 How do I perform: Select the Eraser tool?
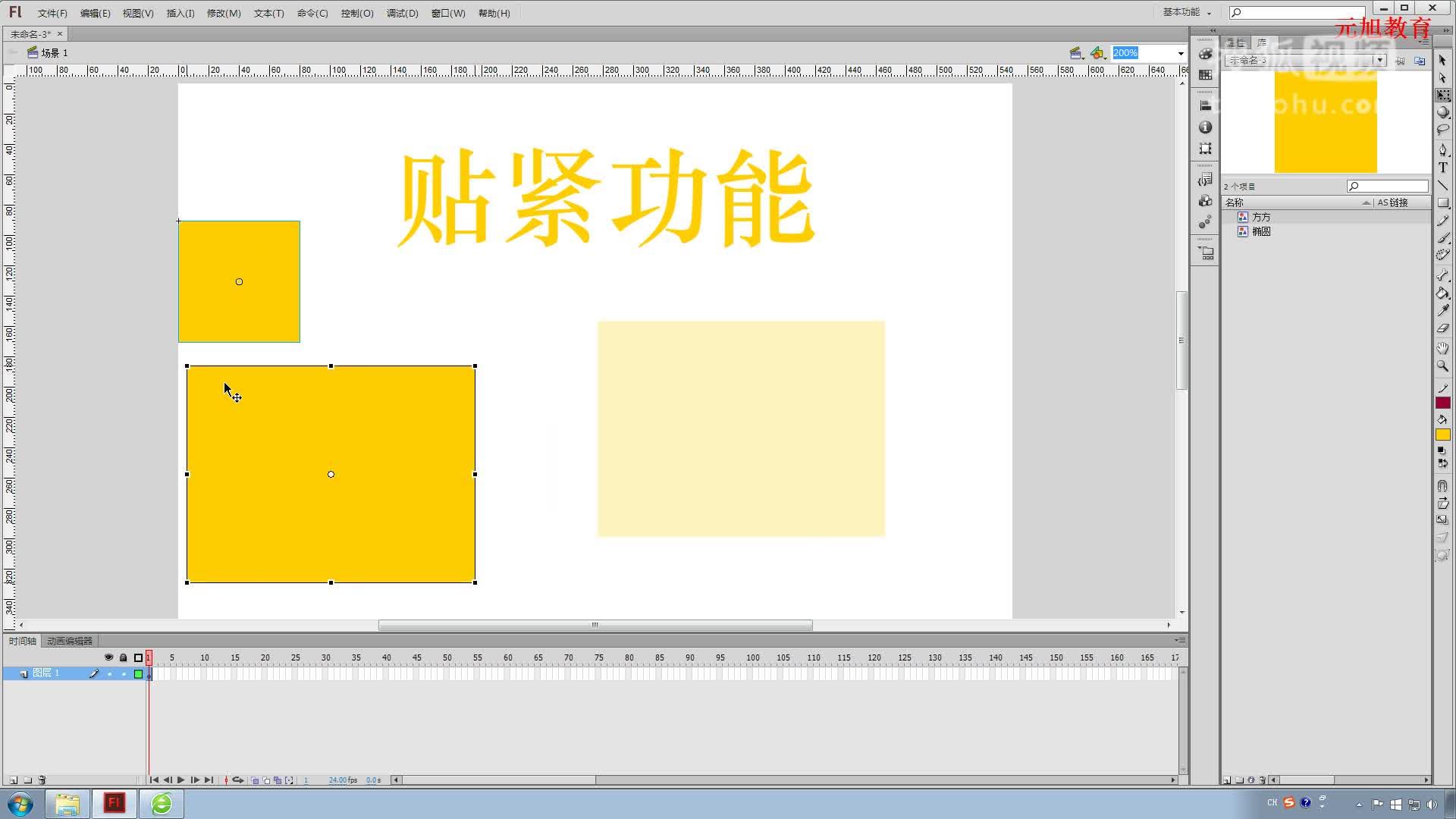tap(1442, 328)
